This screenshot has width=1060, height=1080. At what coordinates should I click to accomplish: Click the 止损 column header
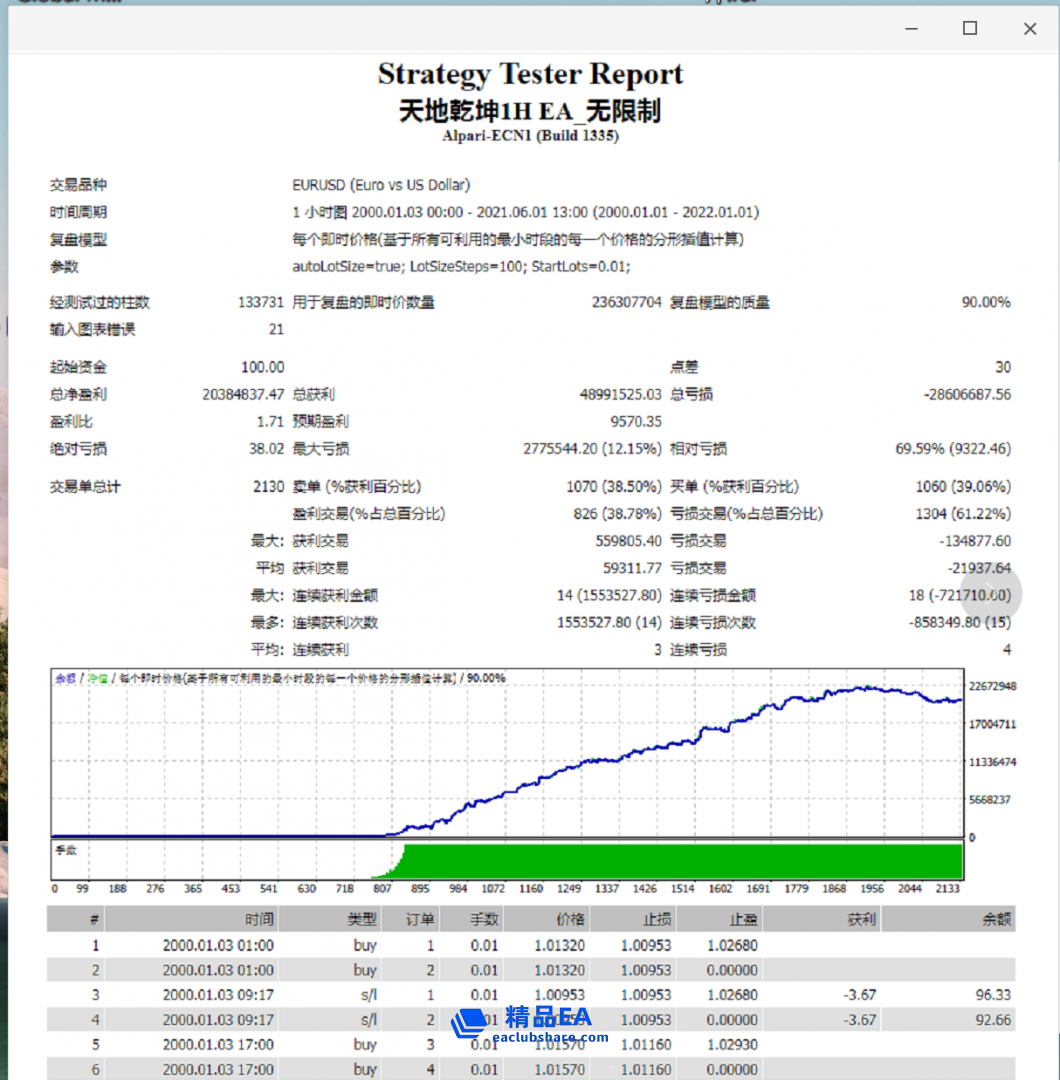coord(657,919)
